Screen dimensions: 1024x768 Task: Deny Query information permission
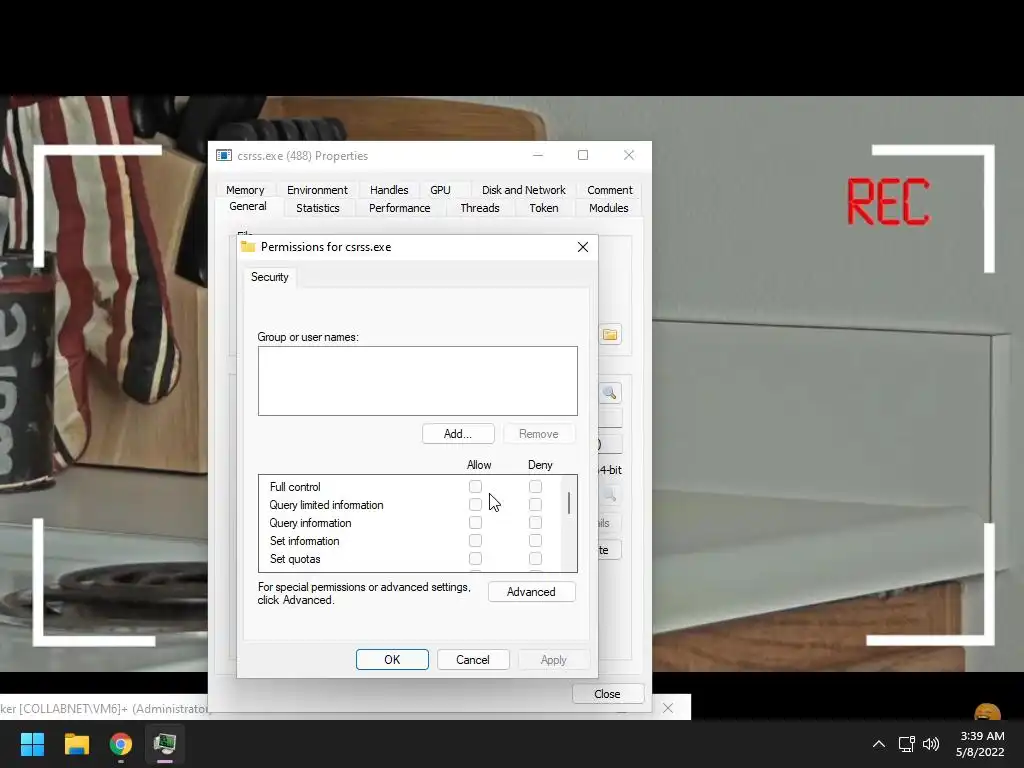pos(536,522)
